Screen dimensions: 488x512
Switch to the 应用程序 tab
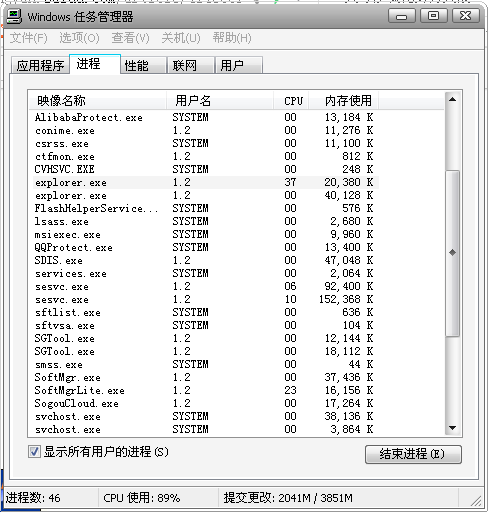tap(40, 65)
